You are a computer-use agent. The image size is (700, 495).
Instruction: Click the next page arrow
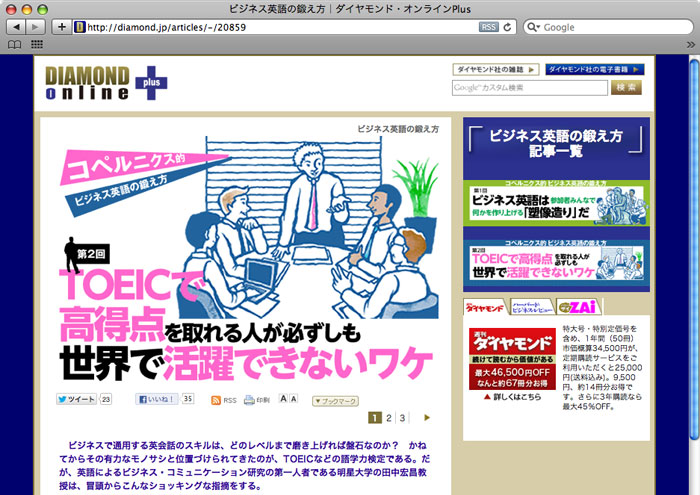tap(427, 418)
